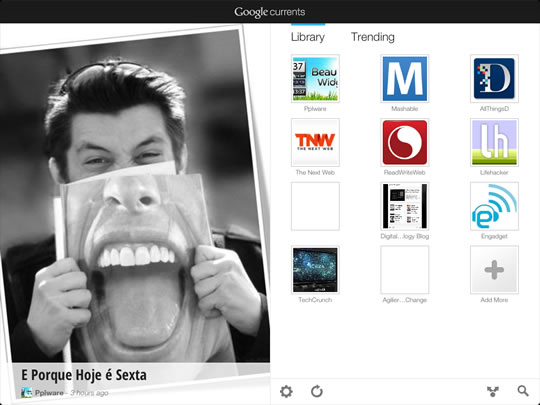540x405 pixels.
Task: Click the Add More plus tile
Action: [494, 270]
